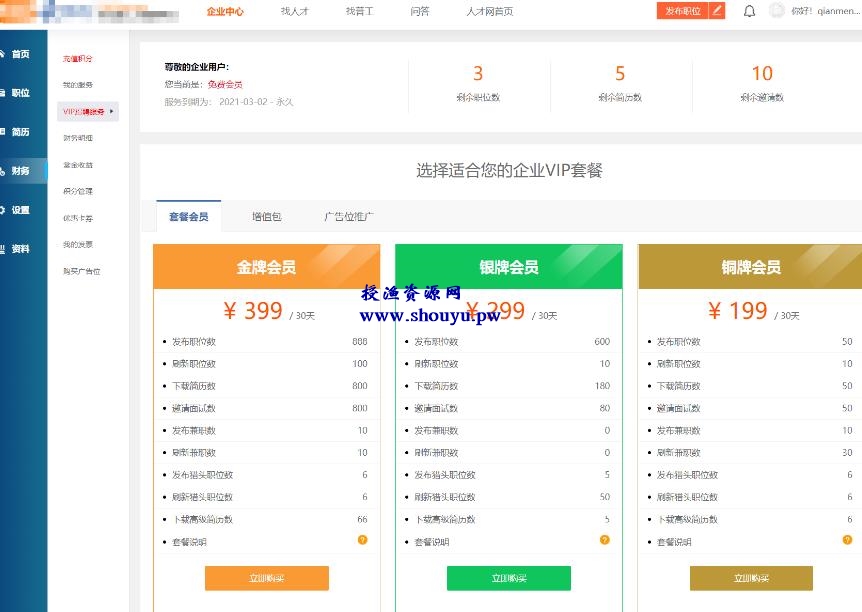Viewport: 862px width, 612px height.
Task: Open 找普工 in top navigation
Action: click(360, 11)
